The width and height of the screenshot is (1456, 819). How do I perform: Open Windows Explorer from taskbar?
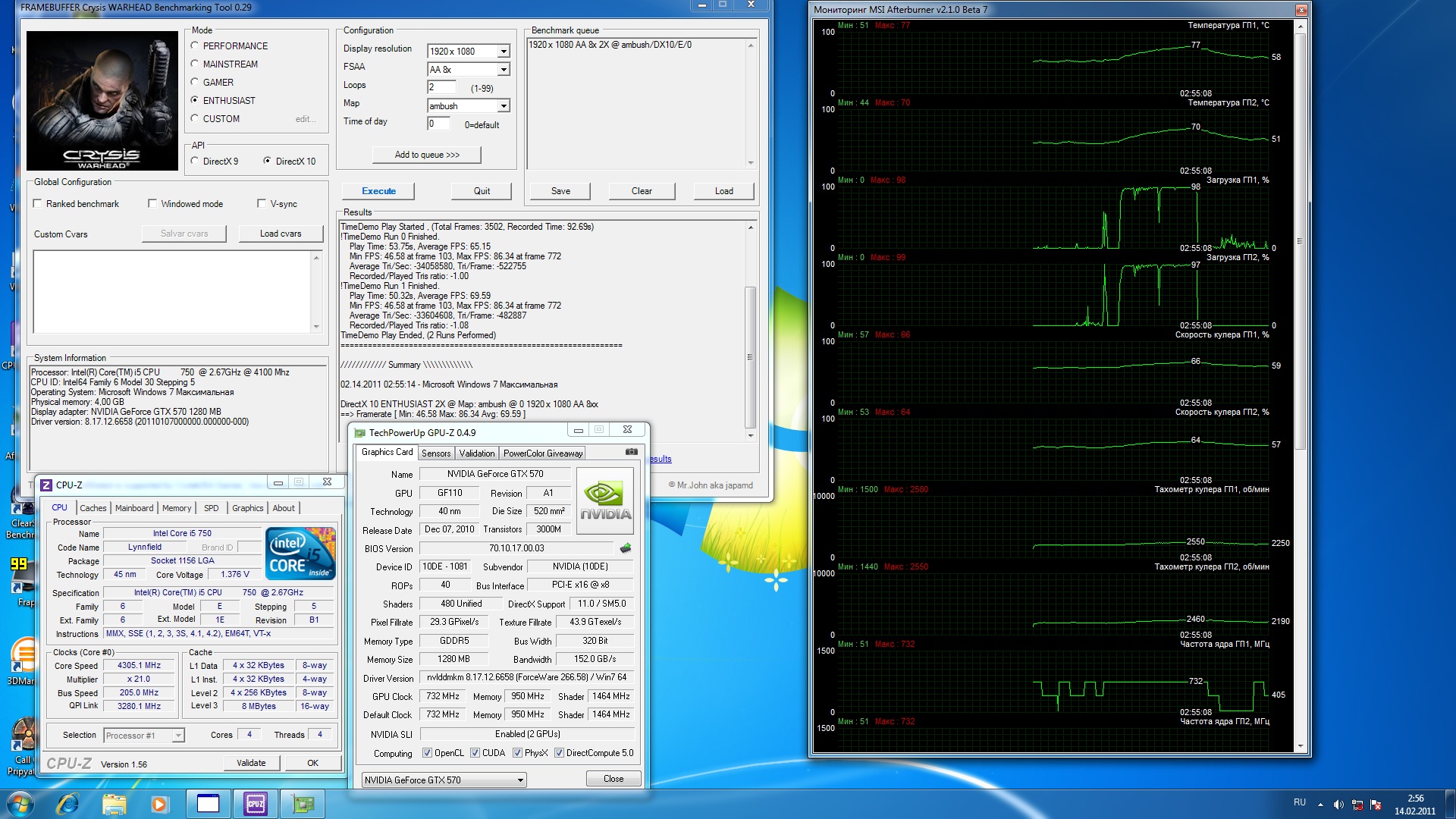[115, 804]
